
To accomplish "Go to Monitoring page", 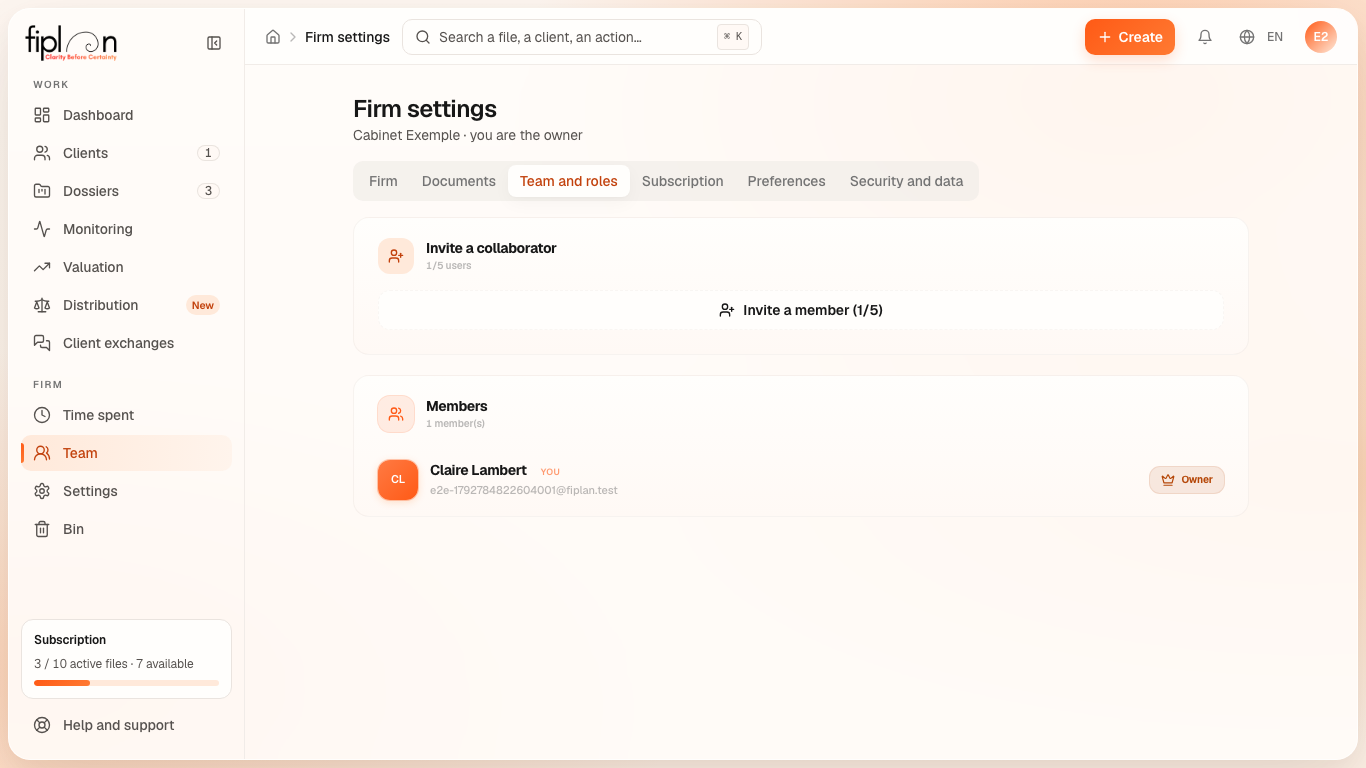I will pyautogui.click(x=126, y=229).
